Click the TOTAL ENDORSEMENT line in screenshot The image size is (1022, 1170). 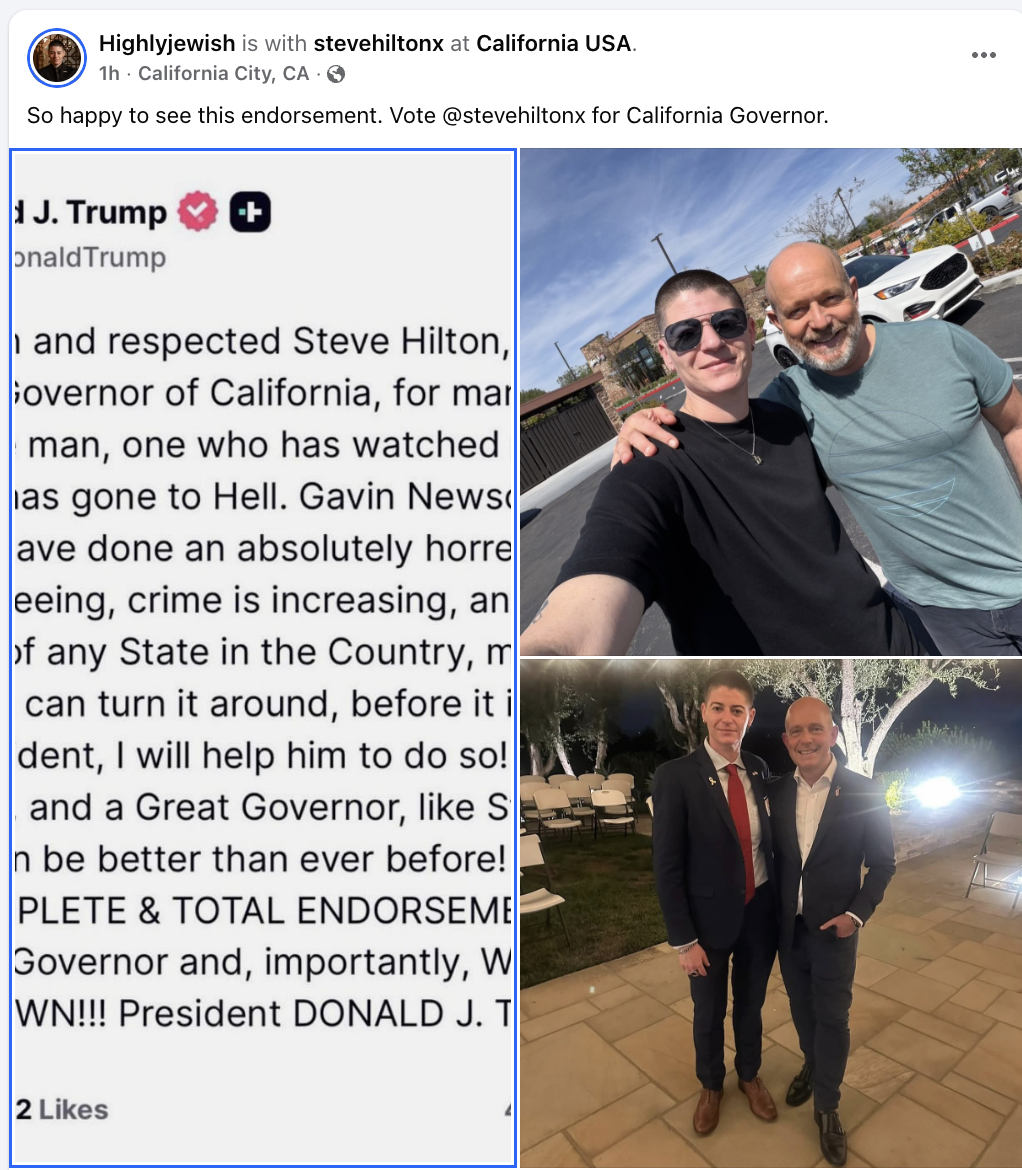click(263, 911)
